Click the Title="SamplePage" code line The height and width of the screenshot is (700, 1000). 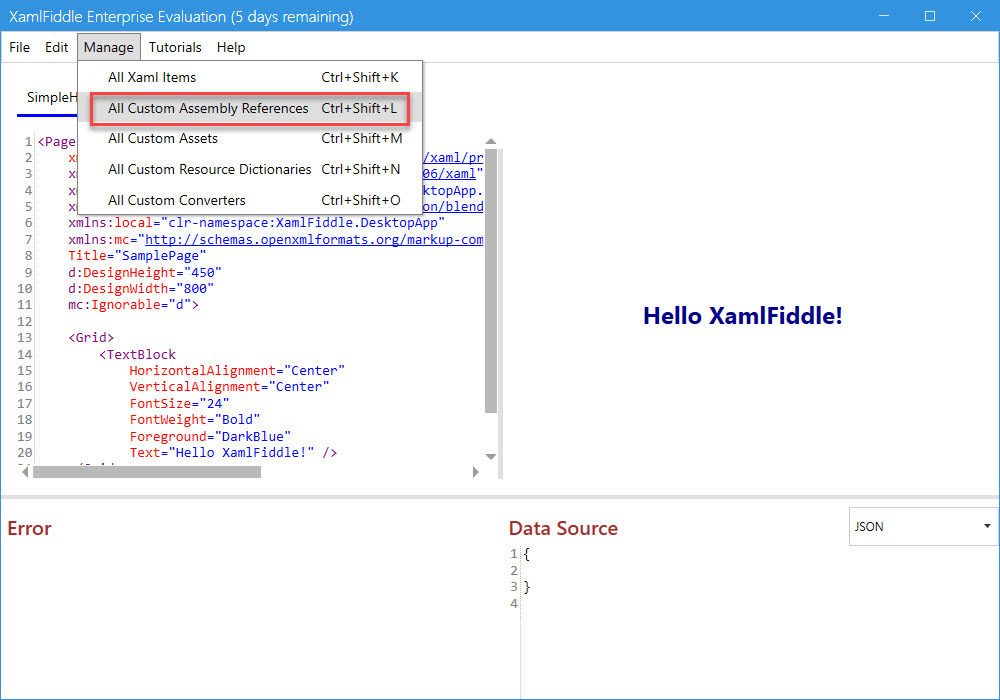point(137,256)
